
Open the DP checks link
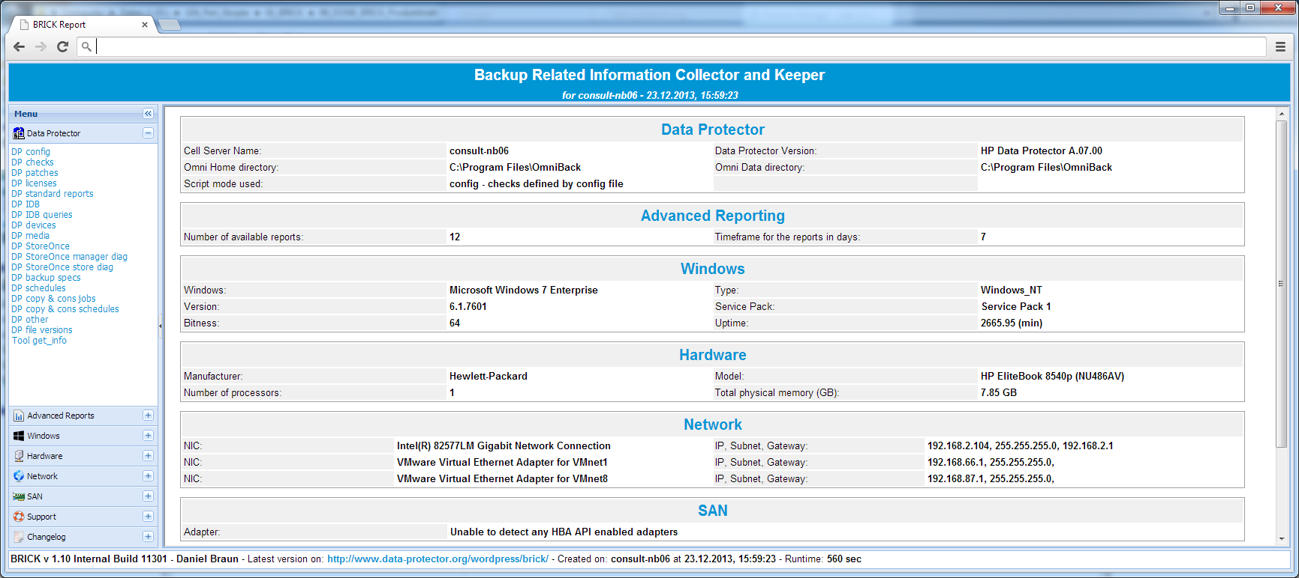33,162
